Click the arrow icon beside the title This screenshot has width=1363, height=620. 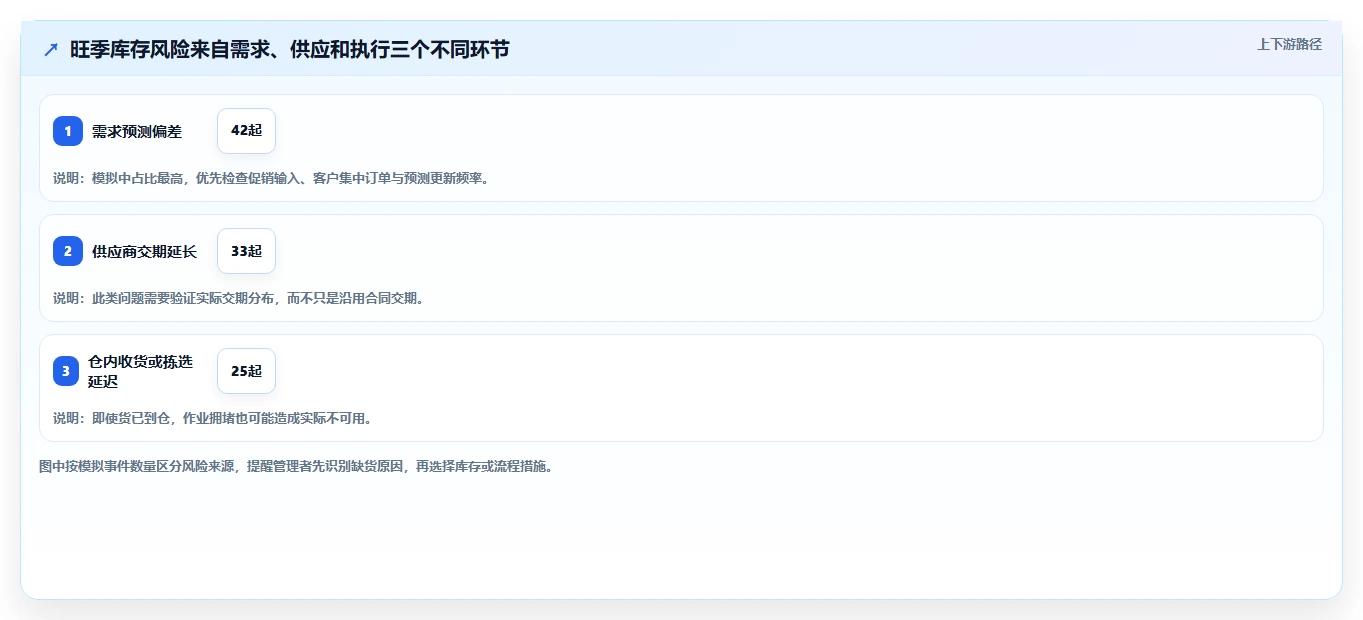51,49
